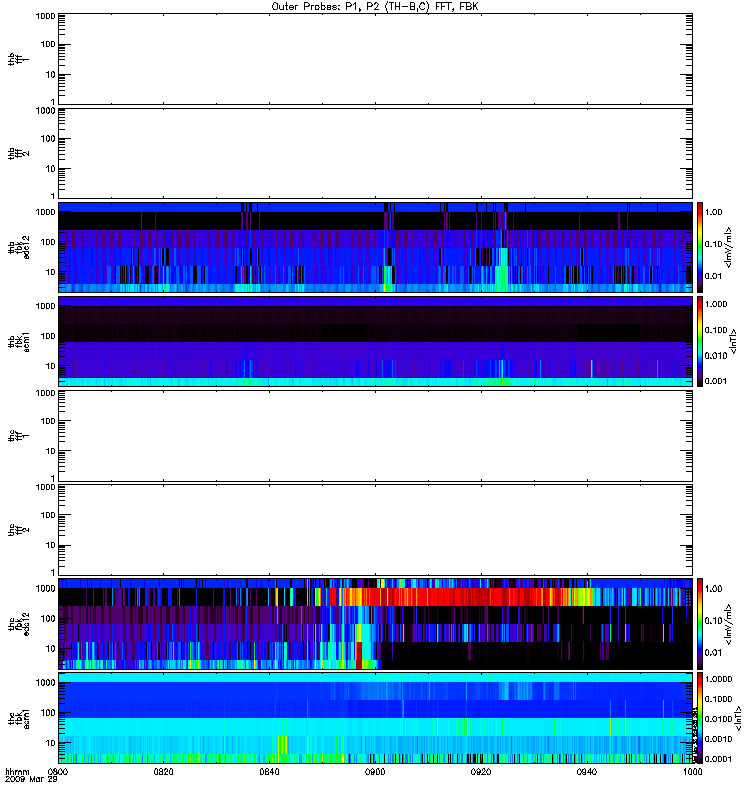The height and width of the screenshot is (800, 750).
Task: Click the 0940 time axis label
Action: 587,772
